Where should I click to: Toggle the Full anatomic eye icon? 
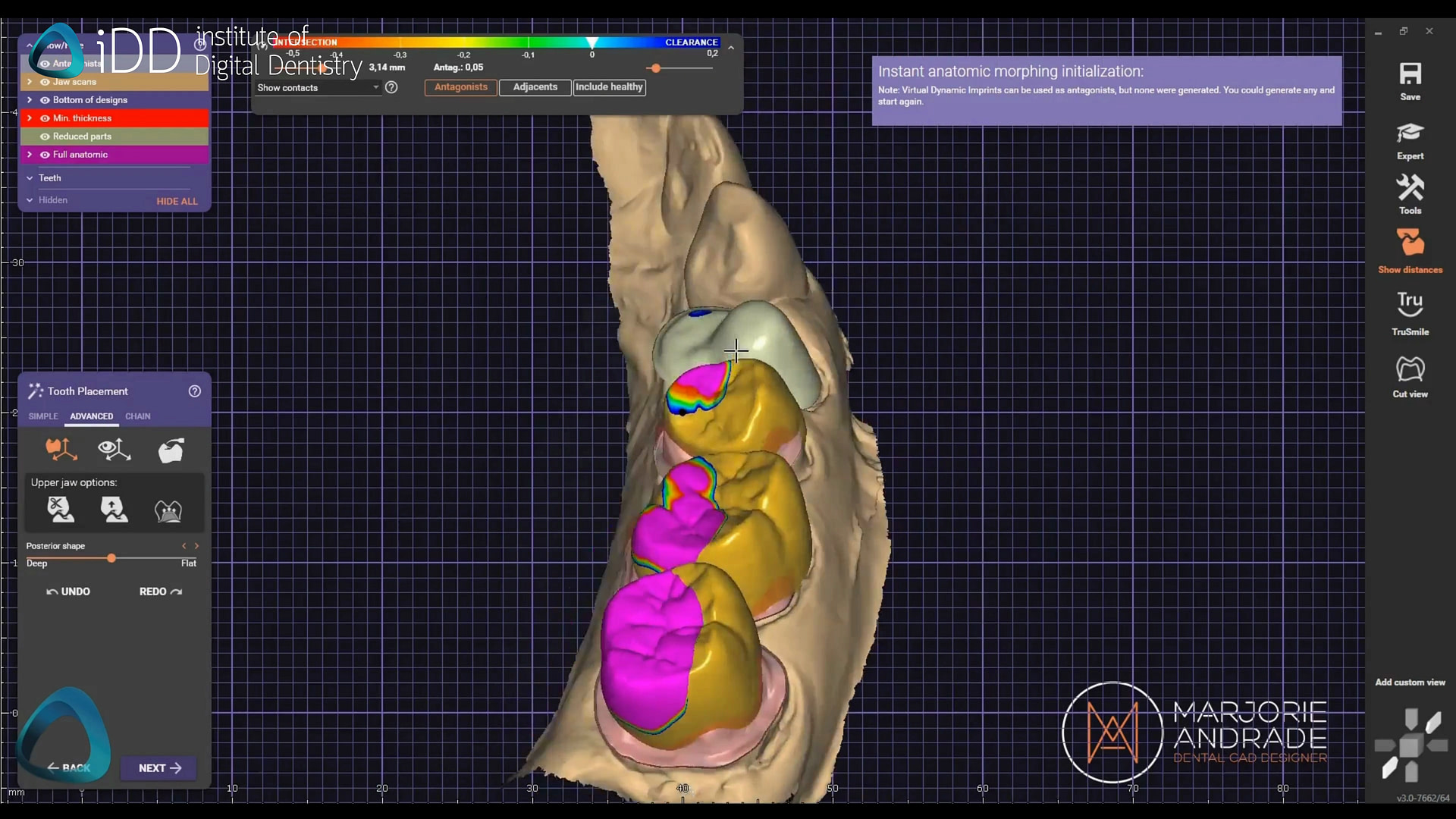coord(45,155)
